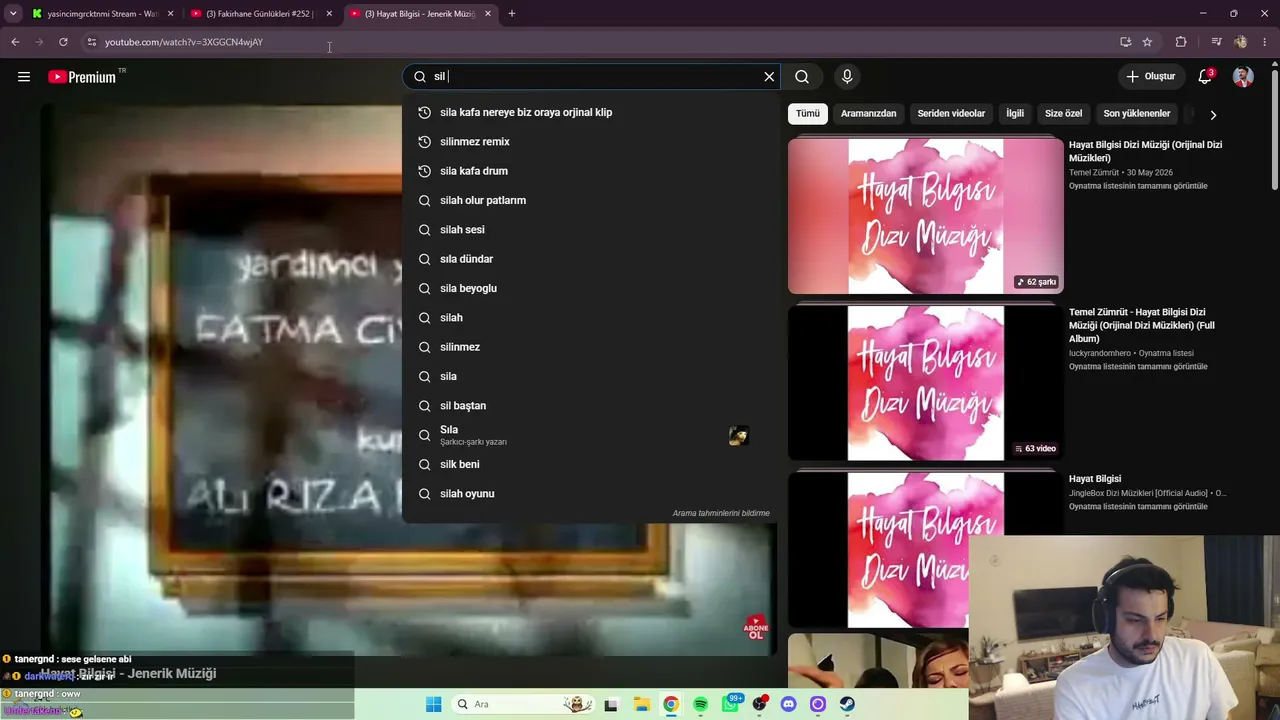Viewport: 1280px width, 720px height.
Task: Open "Hayat Bilgisi Dizi Müziği (Orijinal Dizi Müzikleri)" title
Action: (x=1146, y=151)
